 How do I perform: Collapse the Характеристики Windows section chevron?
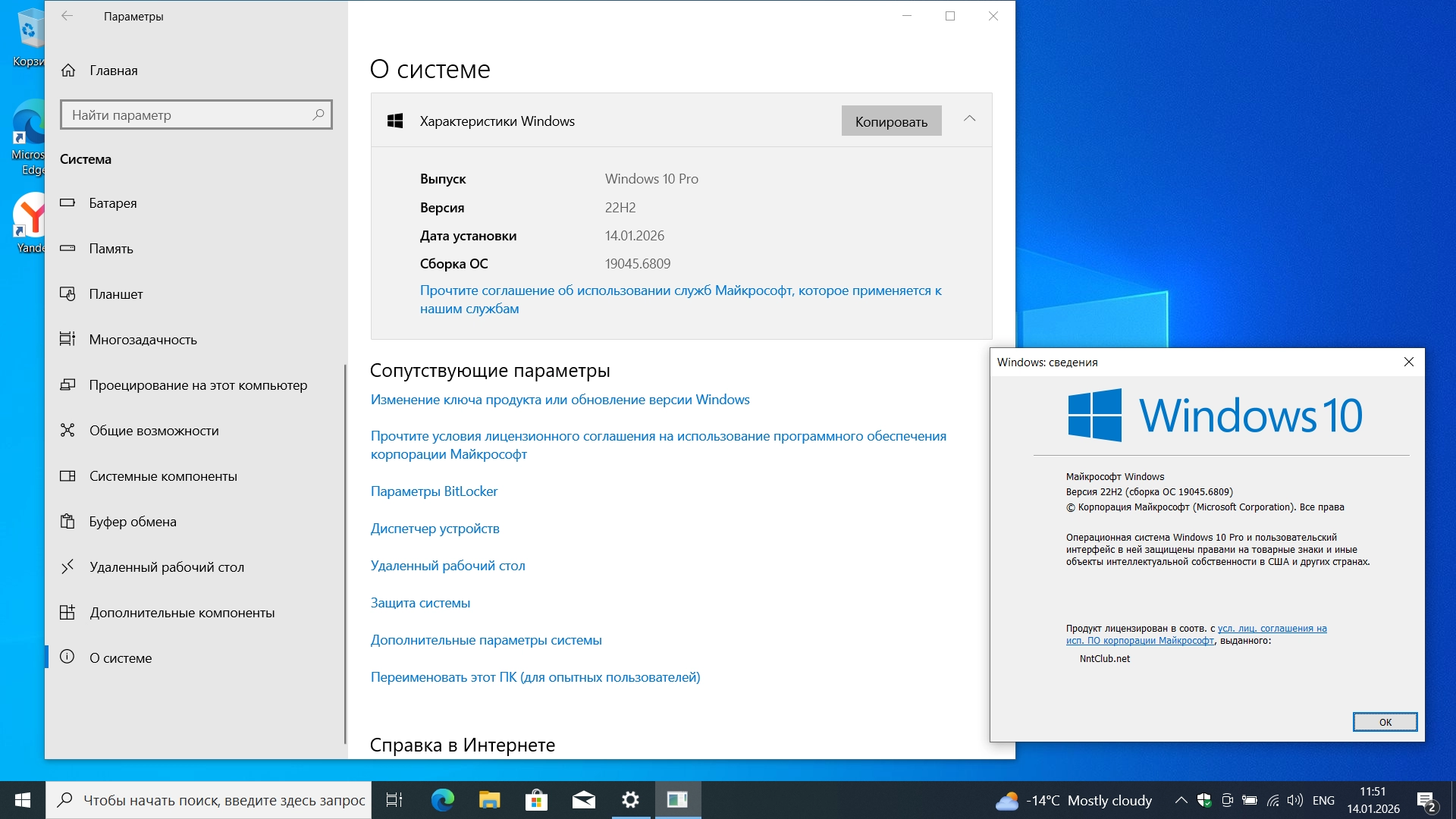point(969,119)
